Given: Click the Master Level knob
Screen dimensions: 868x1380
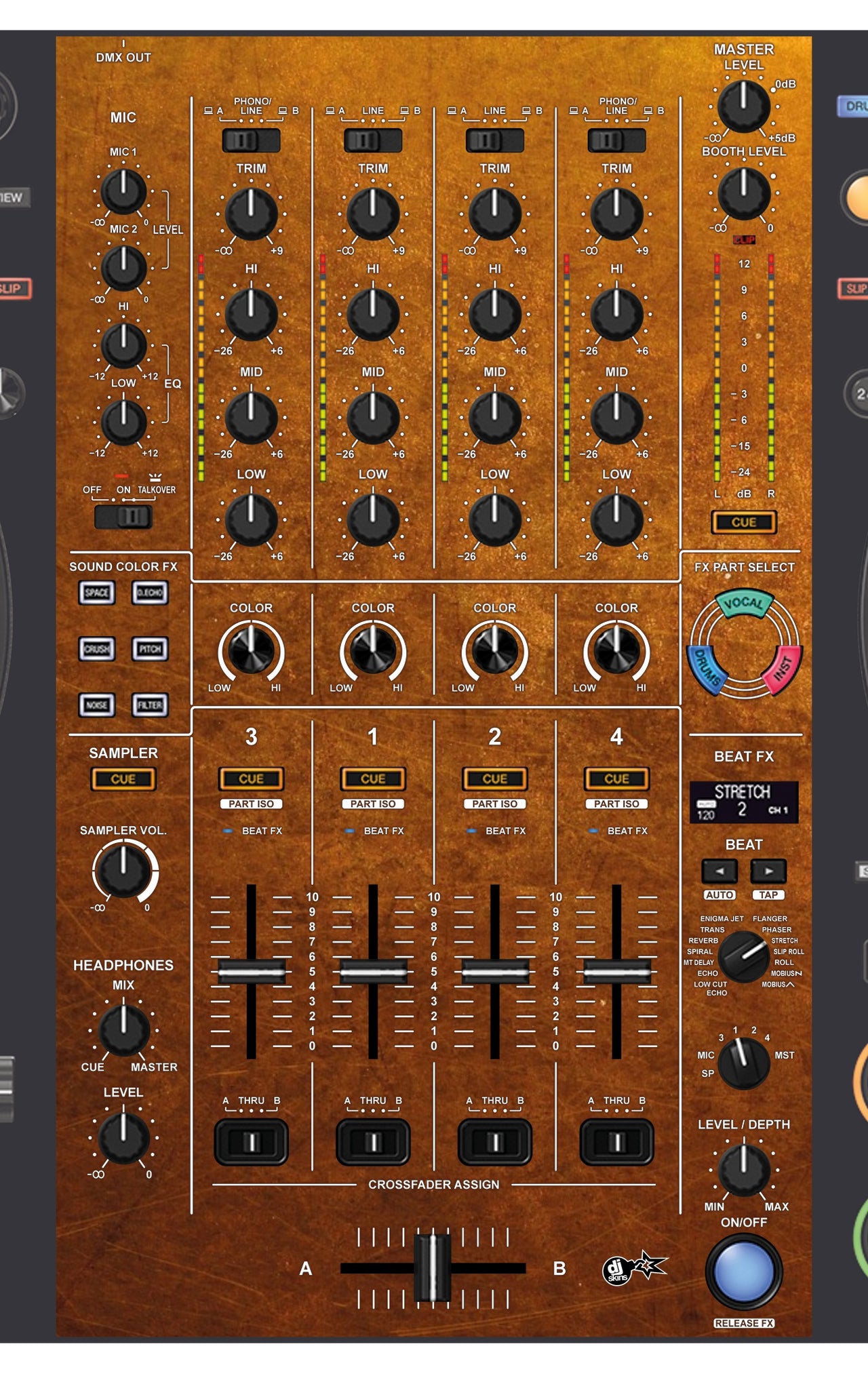Looking at the screenshot, I should click(x=744, y=106).
